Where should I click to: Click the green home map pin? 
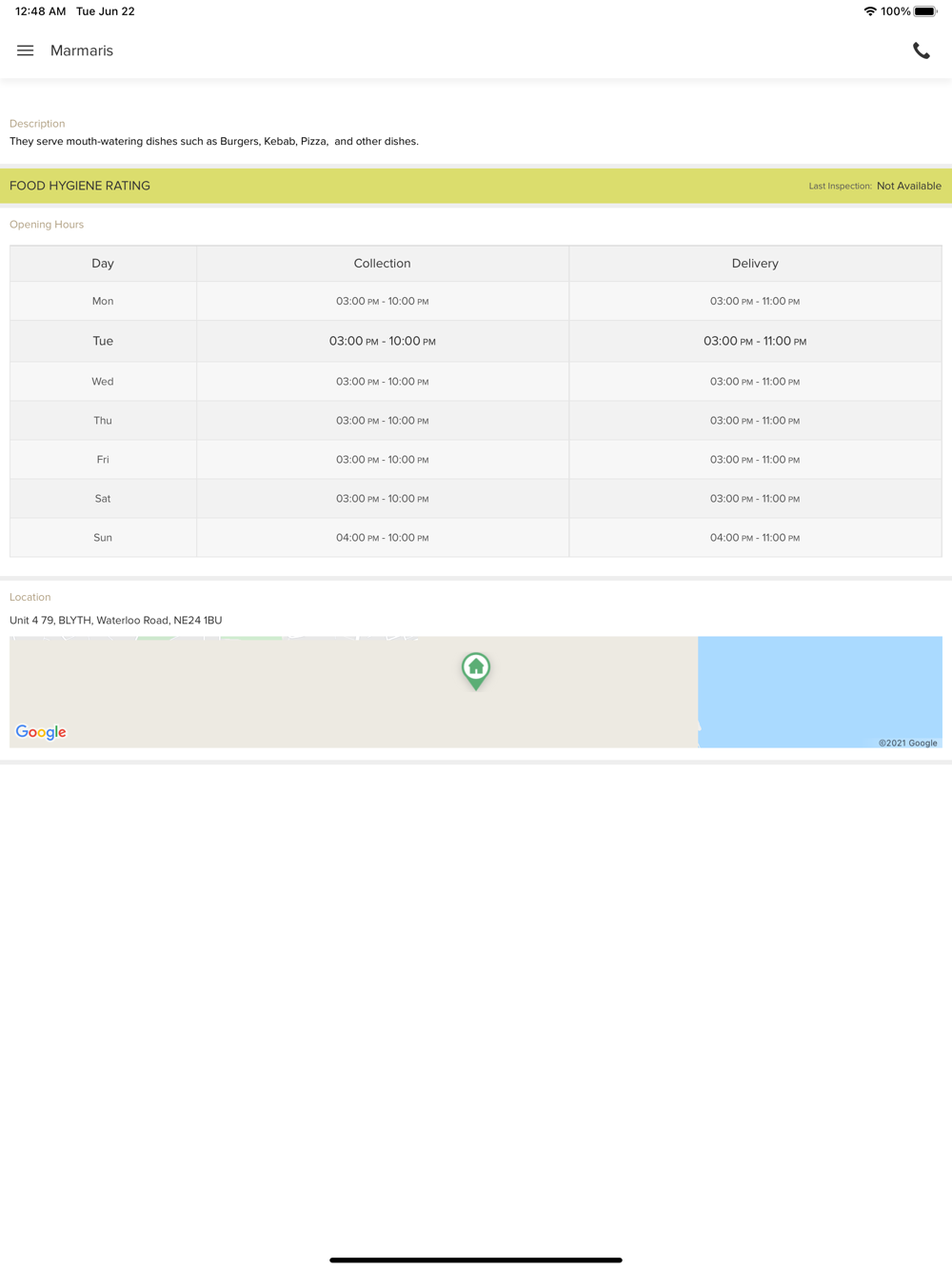coord(476,671)
